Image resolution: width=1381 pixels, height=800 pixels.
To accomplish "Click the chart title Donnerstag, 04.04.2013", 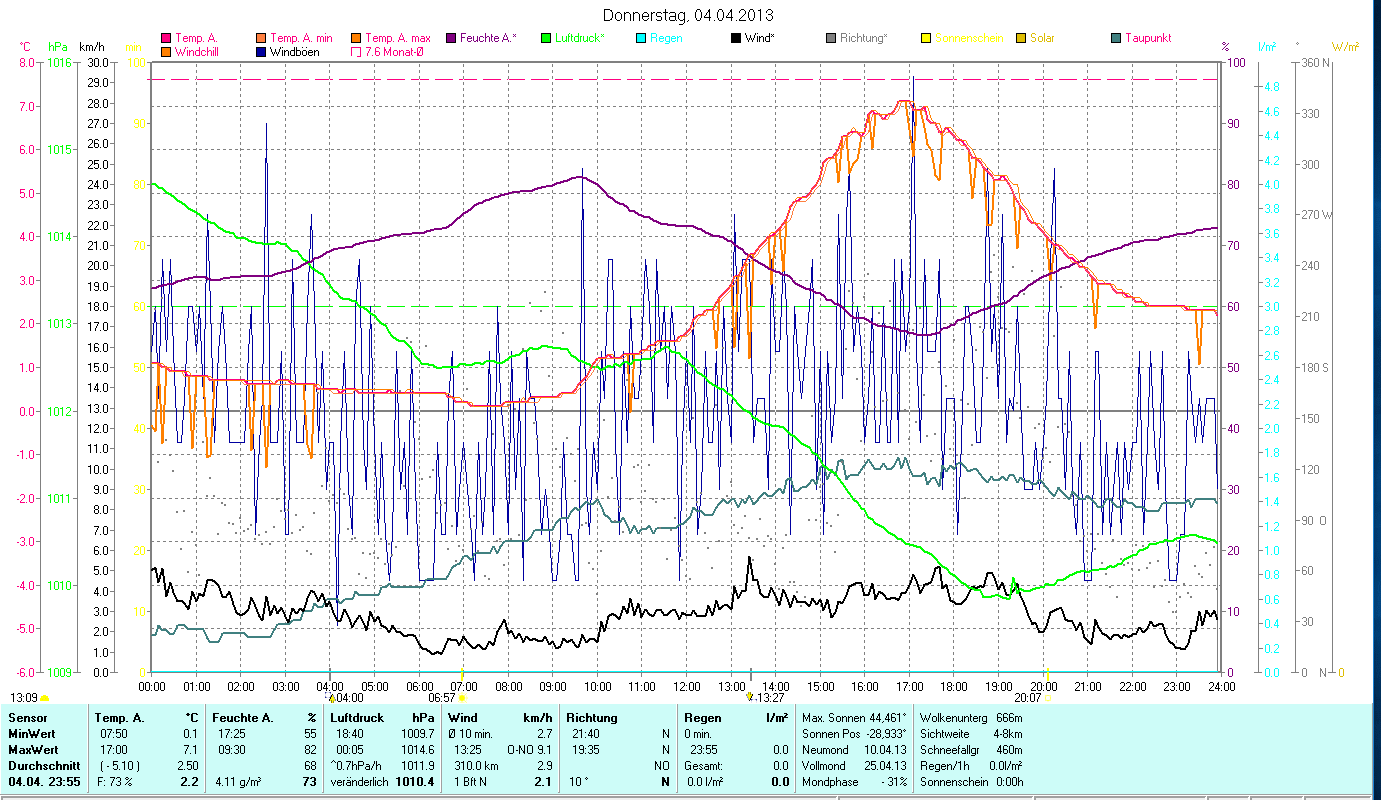I will click(x=689, y=15).
